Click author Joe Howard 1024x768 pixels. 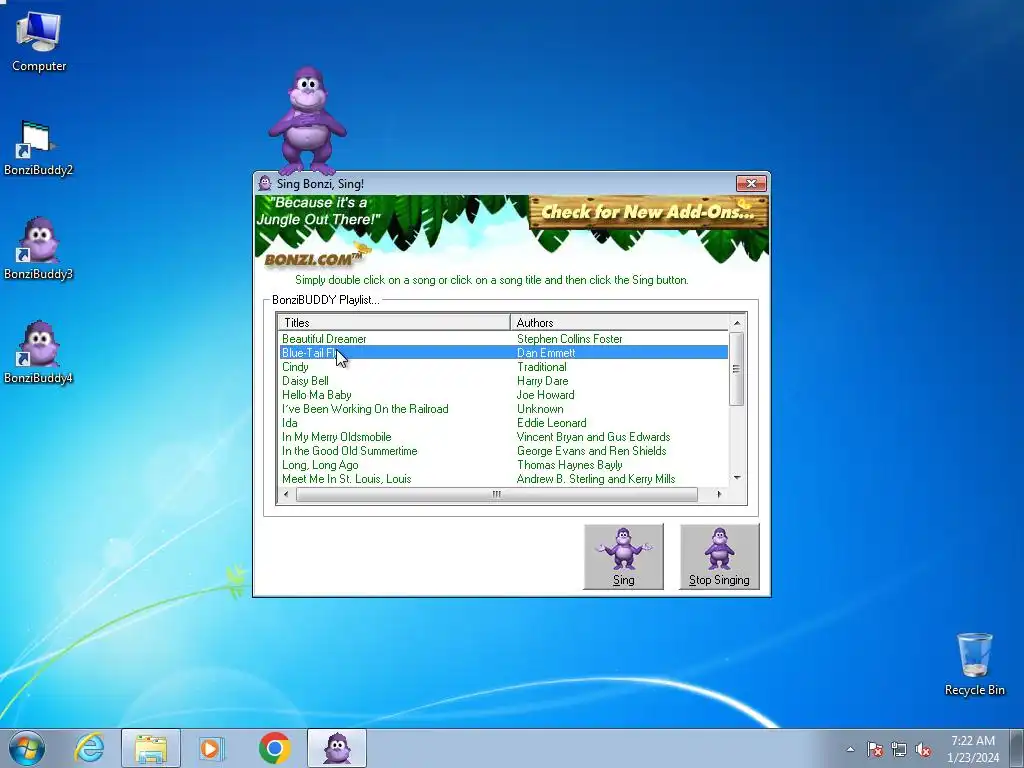click(x=545, y=395)
